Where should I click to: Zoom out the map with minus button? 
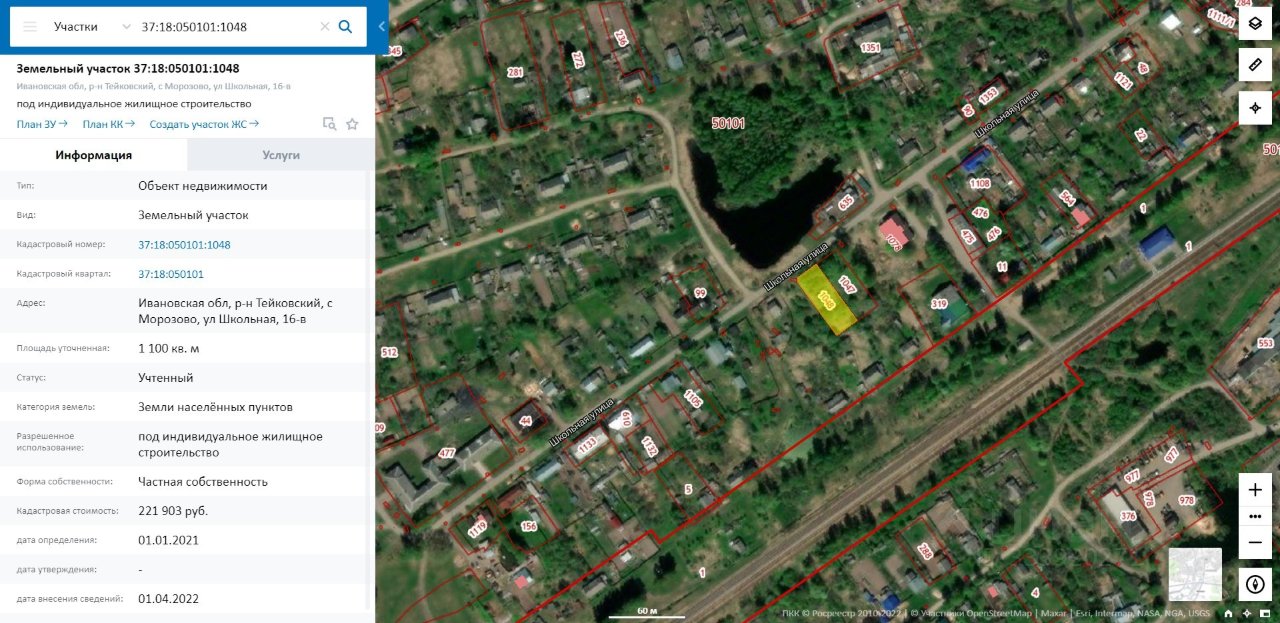point(1255,543)
